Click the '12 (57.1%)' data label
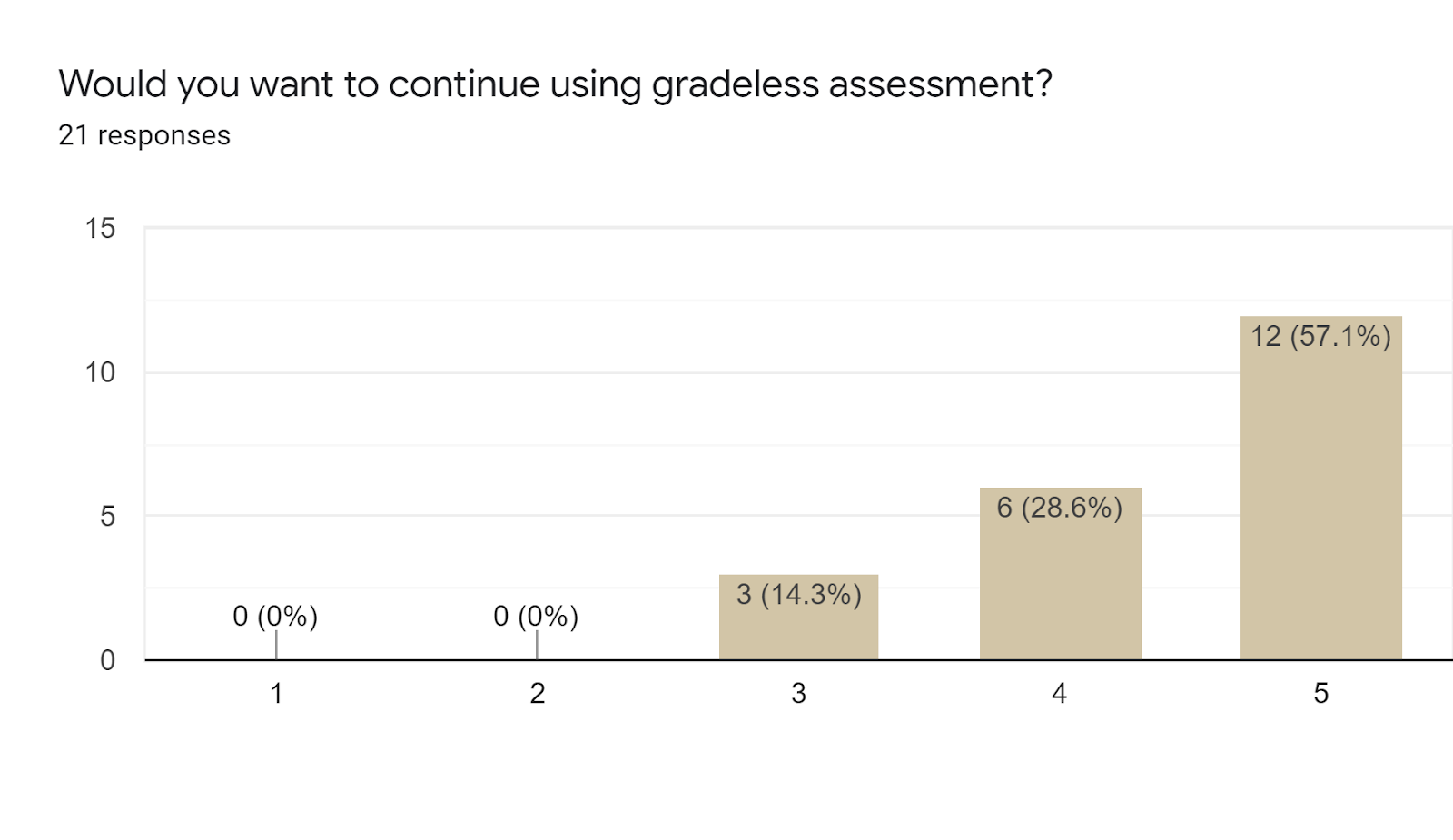1453x840 pixels. pyautogui.click(x=1320, y=337)
